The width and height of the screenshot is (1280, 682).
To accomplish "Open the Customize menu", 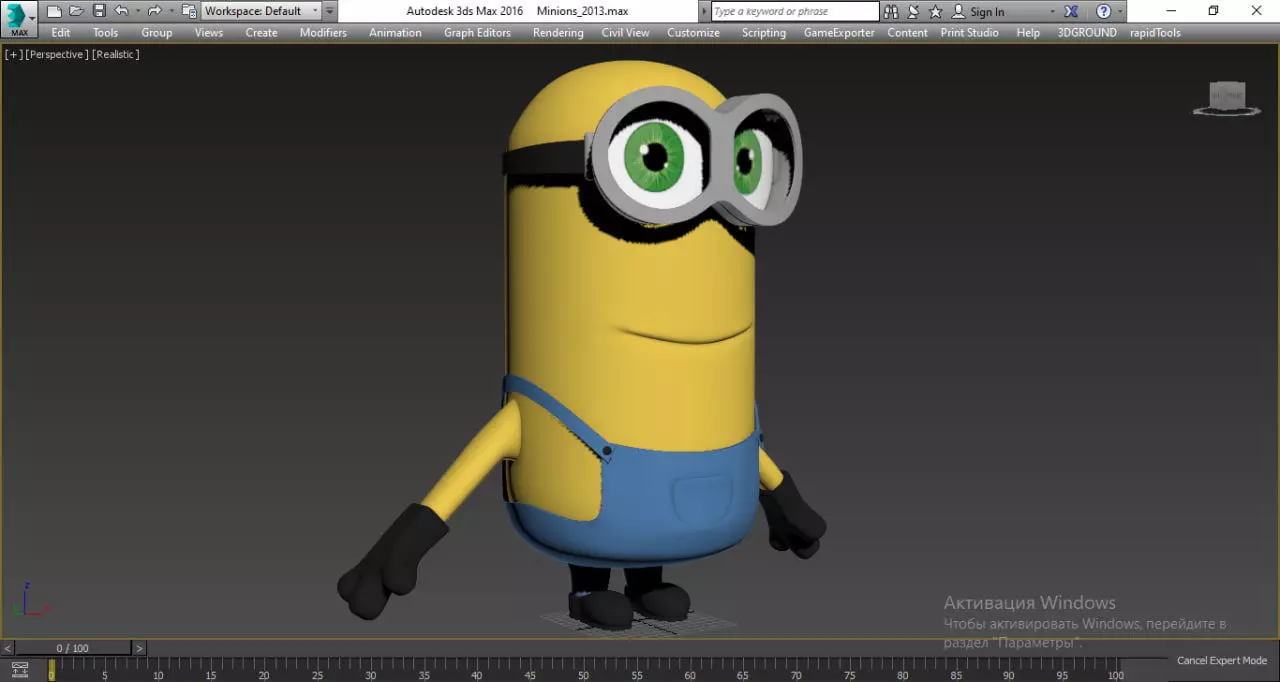I will (x=693, y=32).
